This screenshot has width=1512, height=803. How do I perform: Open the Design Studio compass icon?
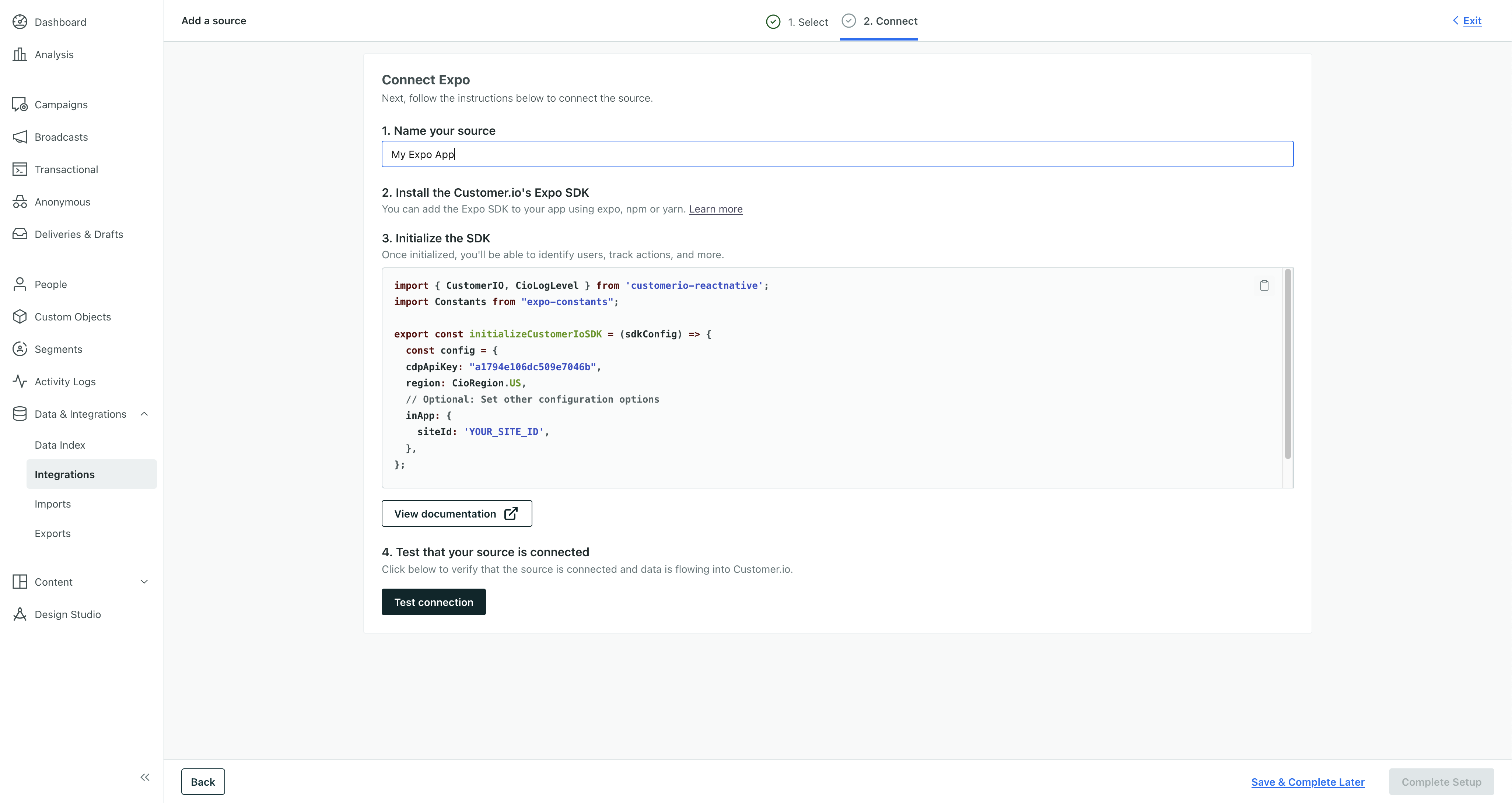click(20, 614)
